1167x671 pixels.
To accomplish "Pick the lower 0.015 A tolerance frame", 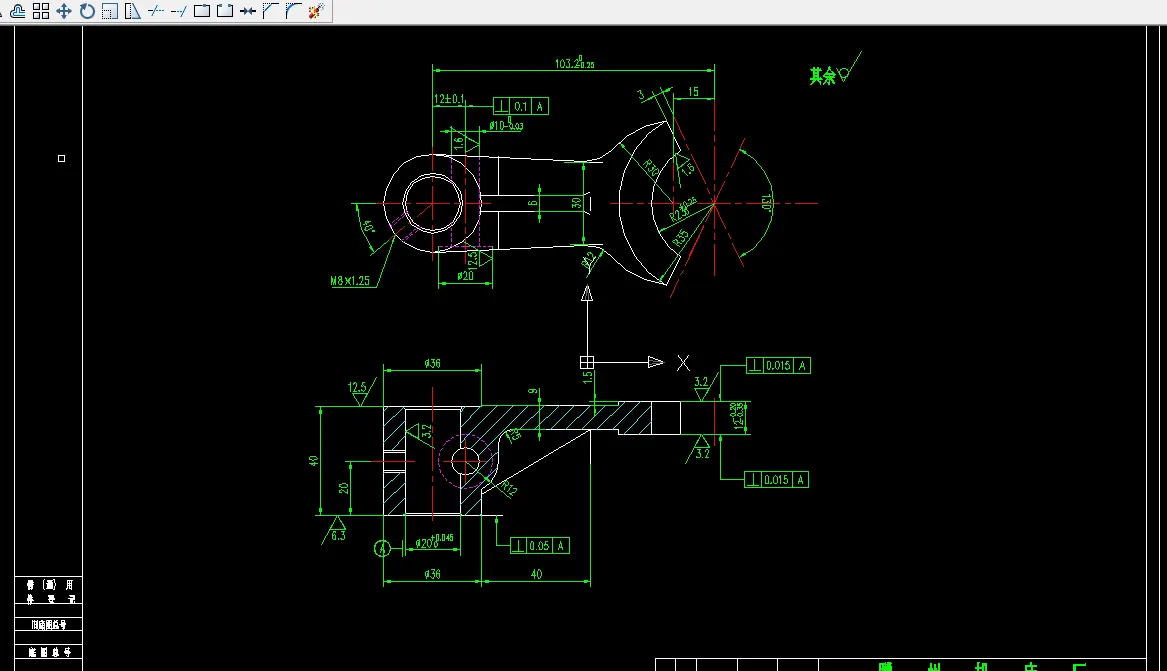I will point(776,480).
